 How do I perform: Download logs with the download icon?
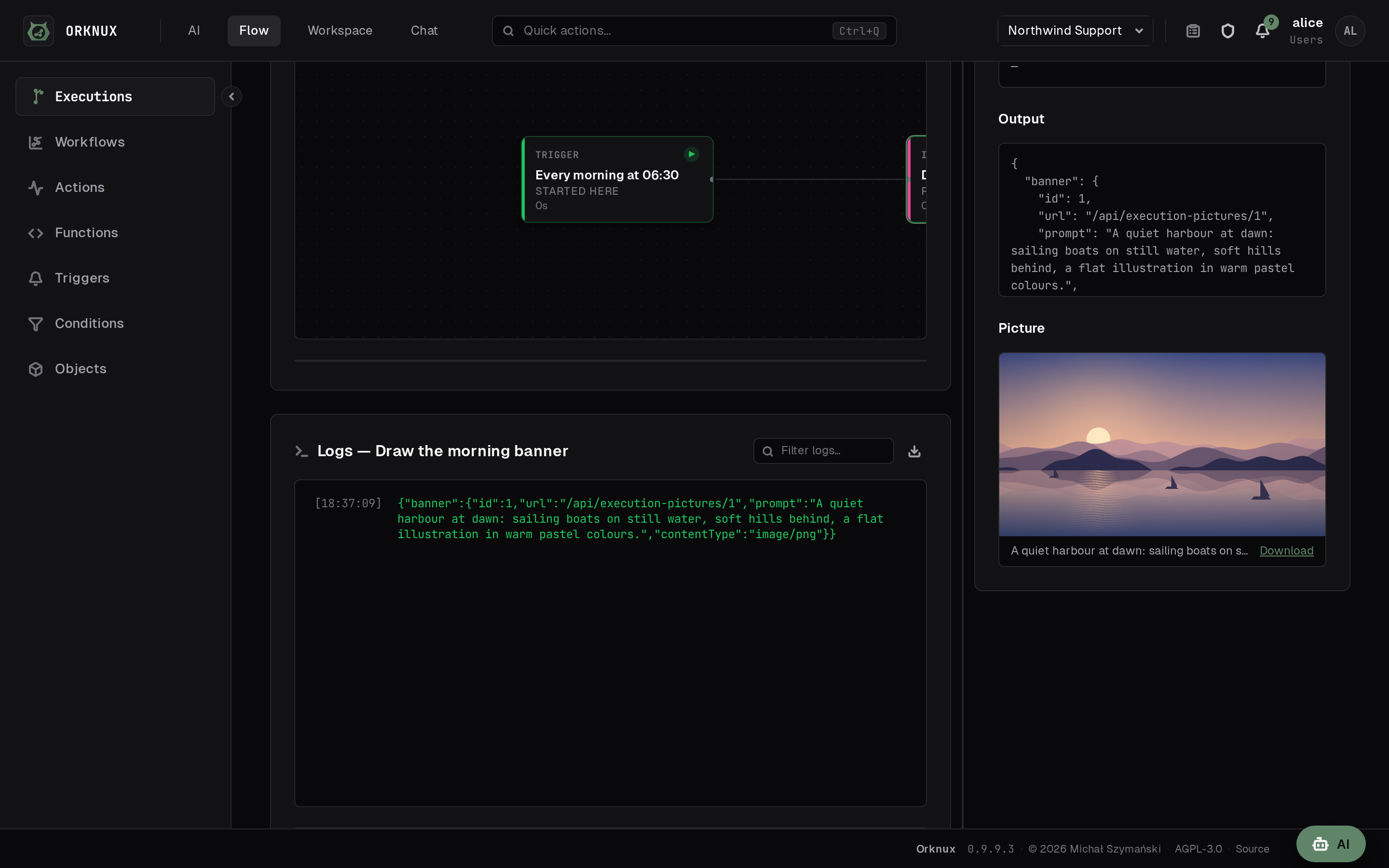(x=914, y=451)
